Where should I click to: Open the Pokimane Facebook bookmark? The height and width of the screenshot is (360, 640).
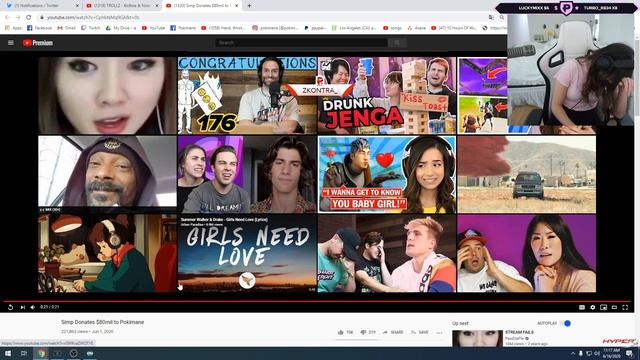click(x=183, y=28)
